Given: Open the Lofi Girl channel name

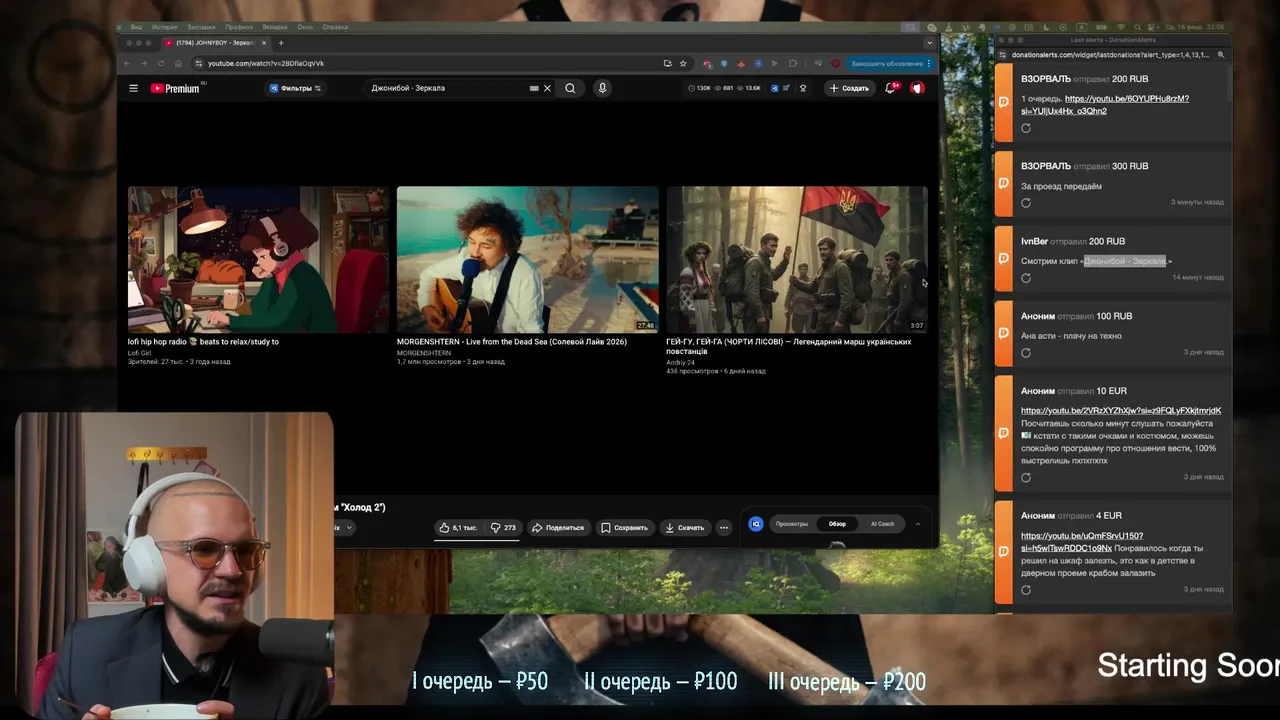Looking at the screenshot, I should coord(139,353).
